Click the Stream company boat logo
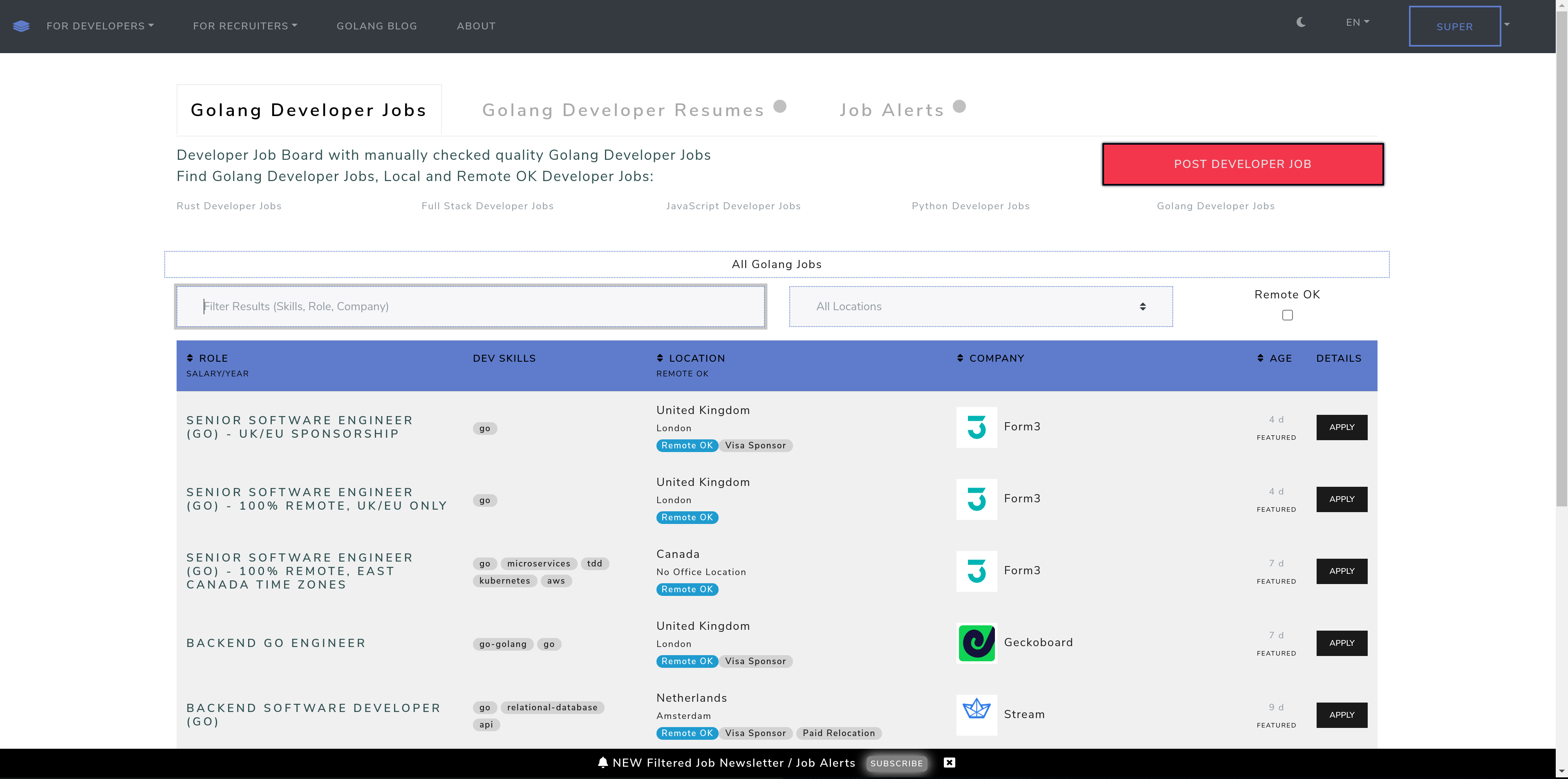This screenshot has height=779, width=1568. click(x=977, y=714)
